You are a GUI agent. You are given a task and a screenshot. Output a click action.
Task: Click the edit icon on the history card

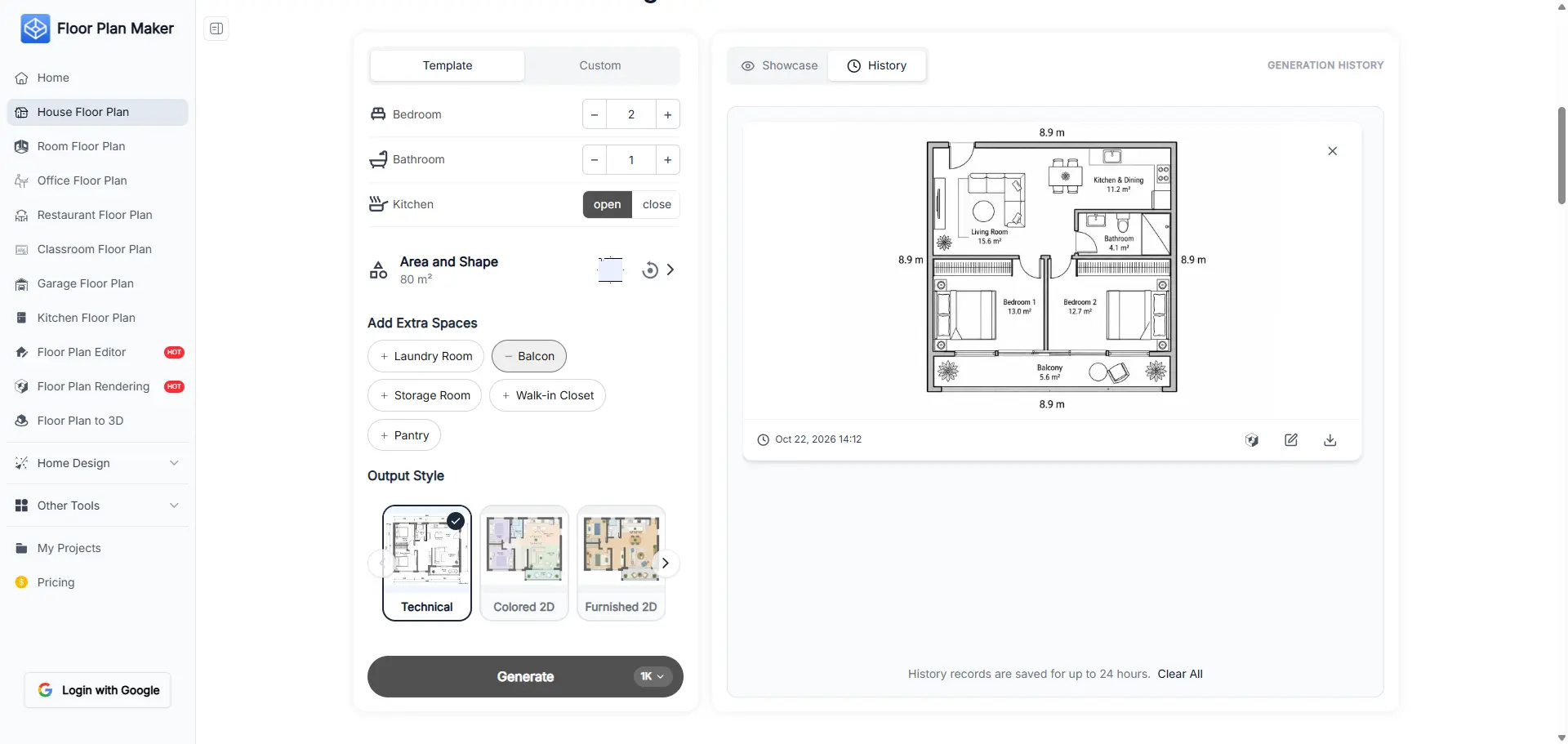click(1291, 440)
